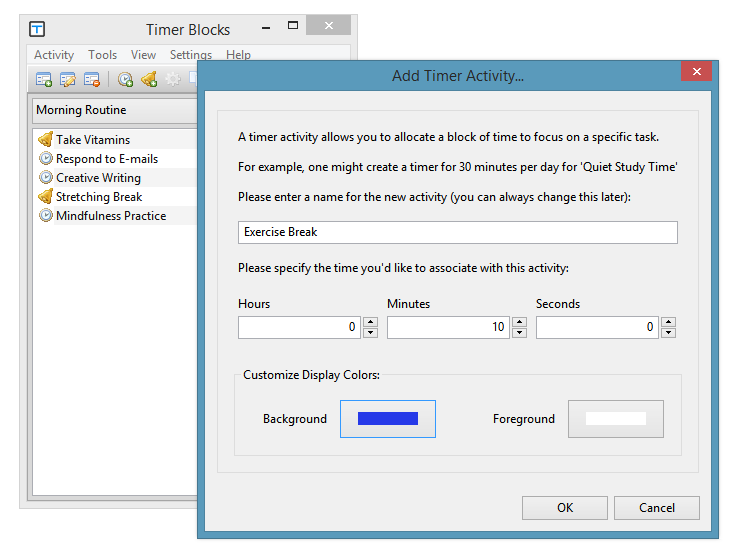Click the add reminder bell toolbar icon
This screenshot has height=546, width=730.
[x=149, y=80]
